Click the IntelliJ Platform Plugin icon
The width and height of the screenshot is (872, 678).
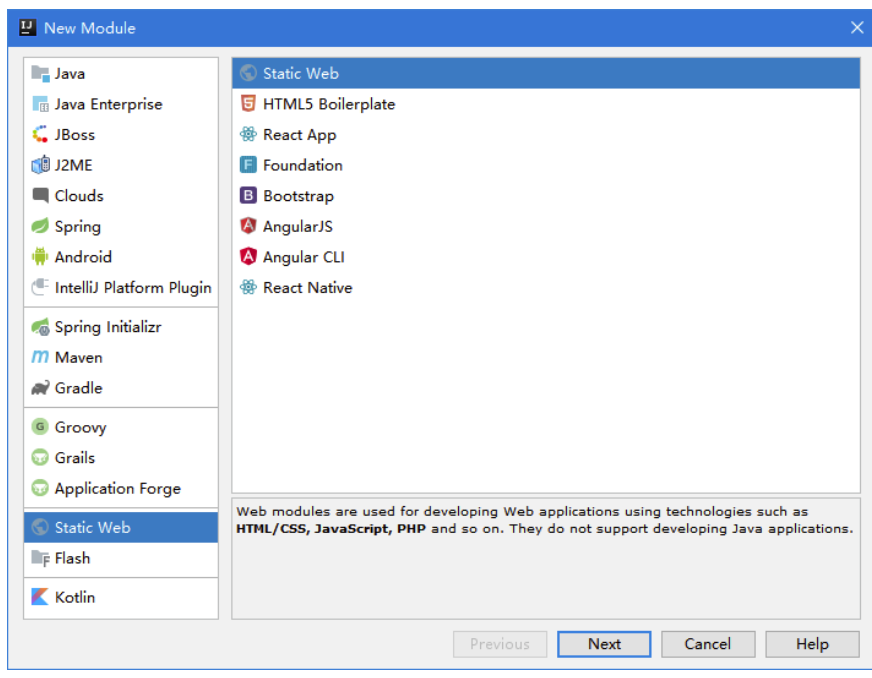(40, 288)
